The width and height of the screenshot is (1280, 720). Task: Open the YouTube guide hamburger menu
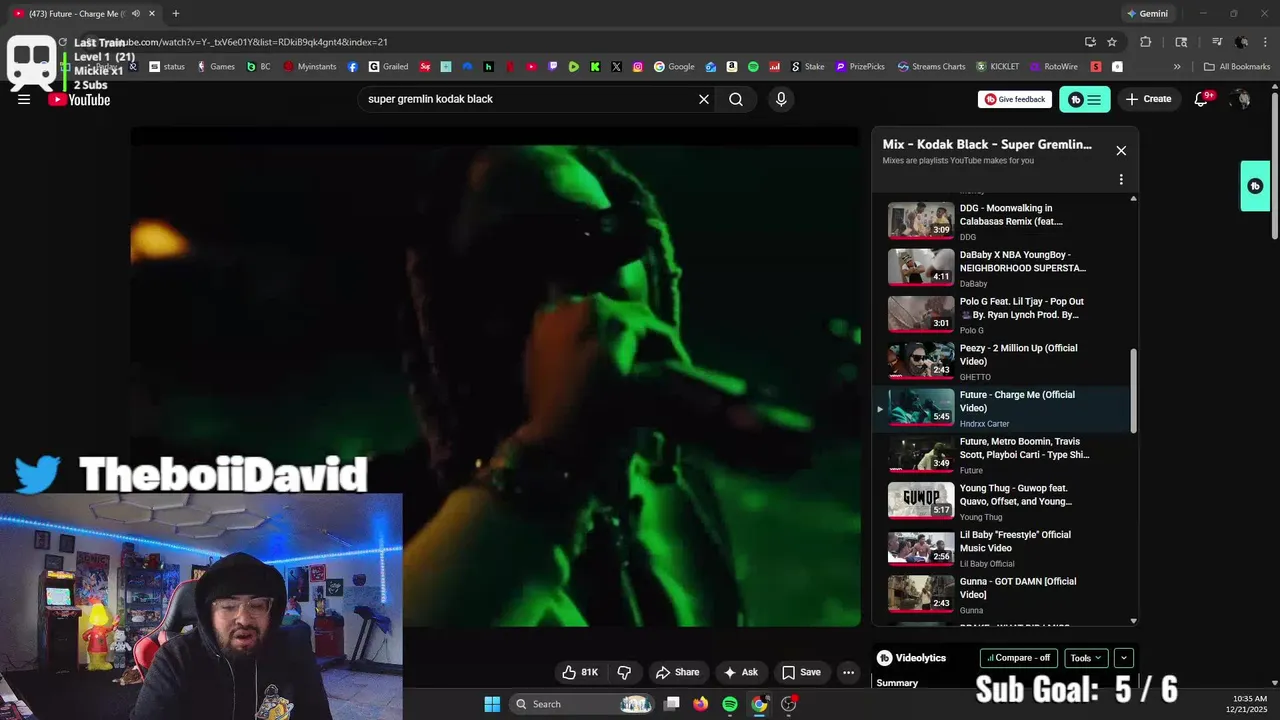point(24,99)
